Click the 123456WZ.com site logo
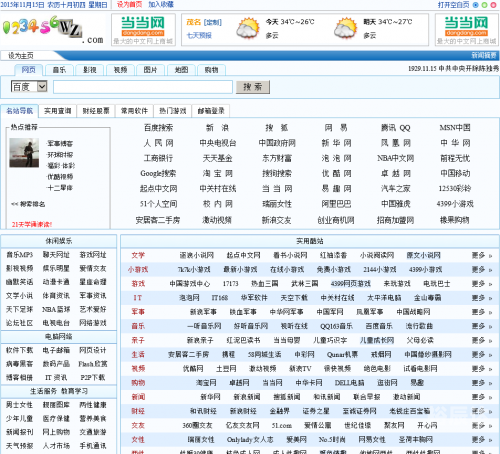Image resolution: width=500 pixels, height=454 pixels. (x=53, y=30)
